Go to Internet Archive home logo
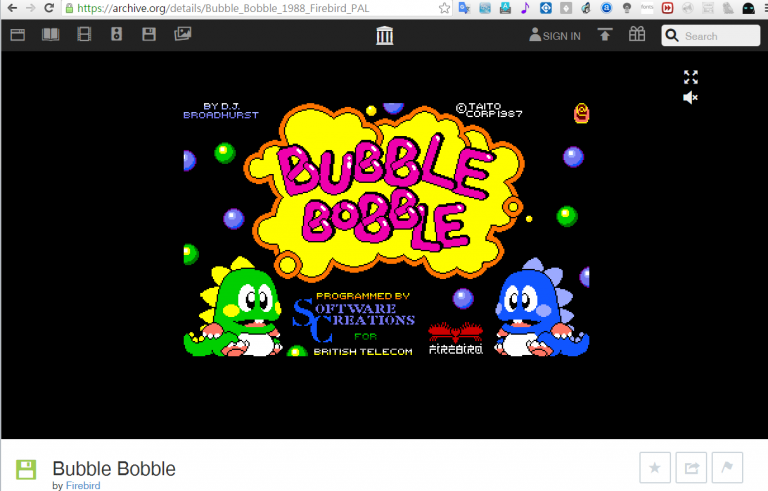Screen dimensions: 768x491 tap(384, 35)
